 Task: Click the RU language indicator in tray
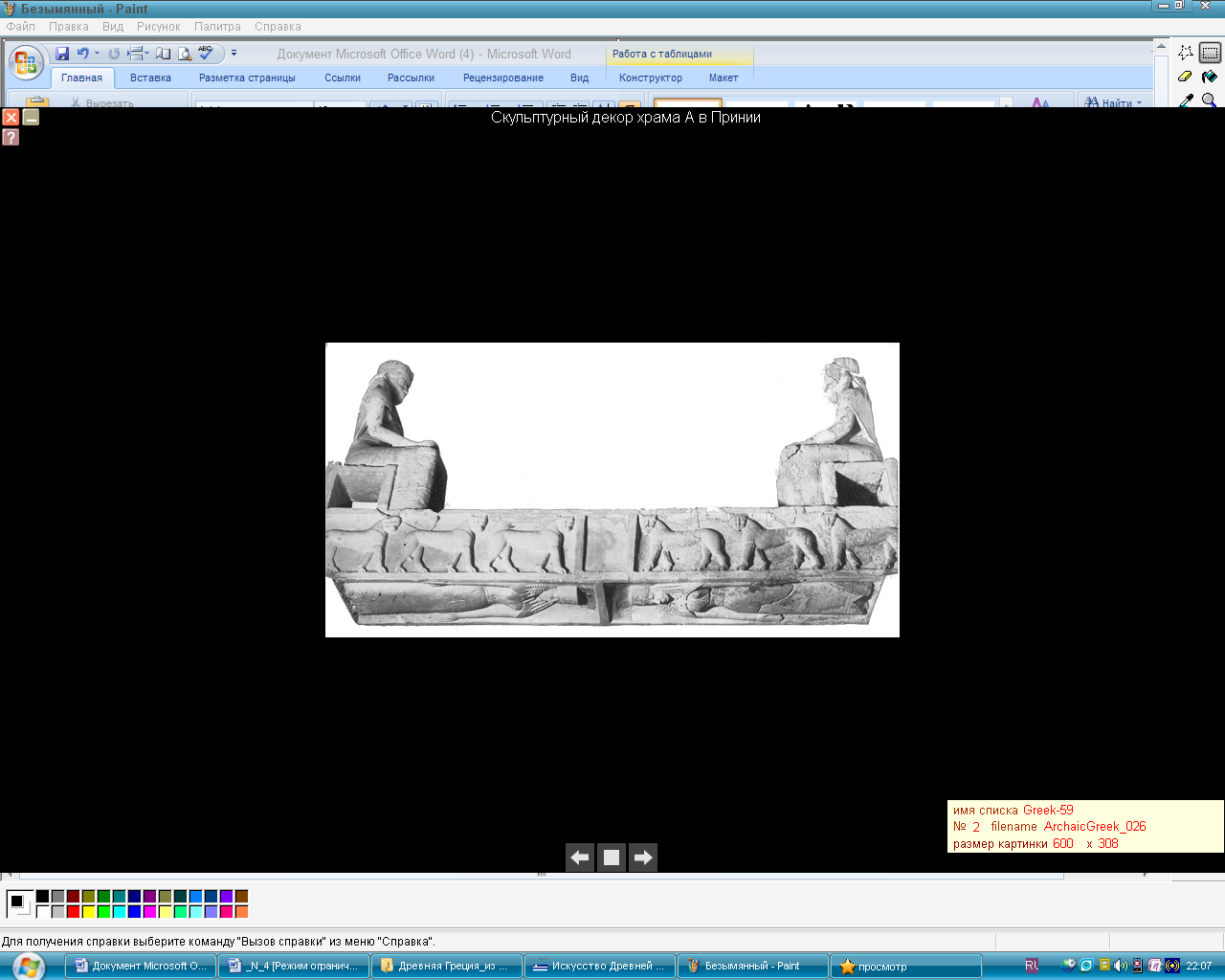[1032, 966]
